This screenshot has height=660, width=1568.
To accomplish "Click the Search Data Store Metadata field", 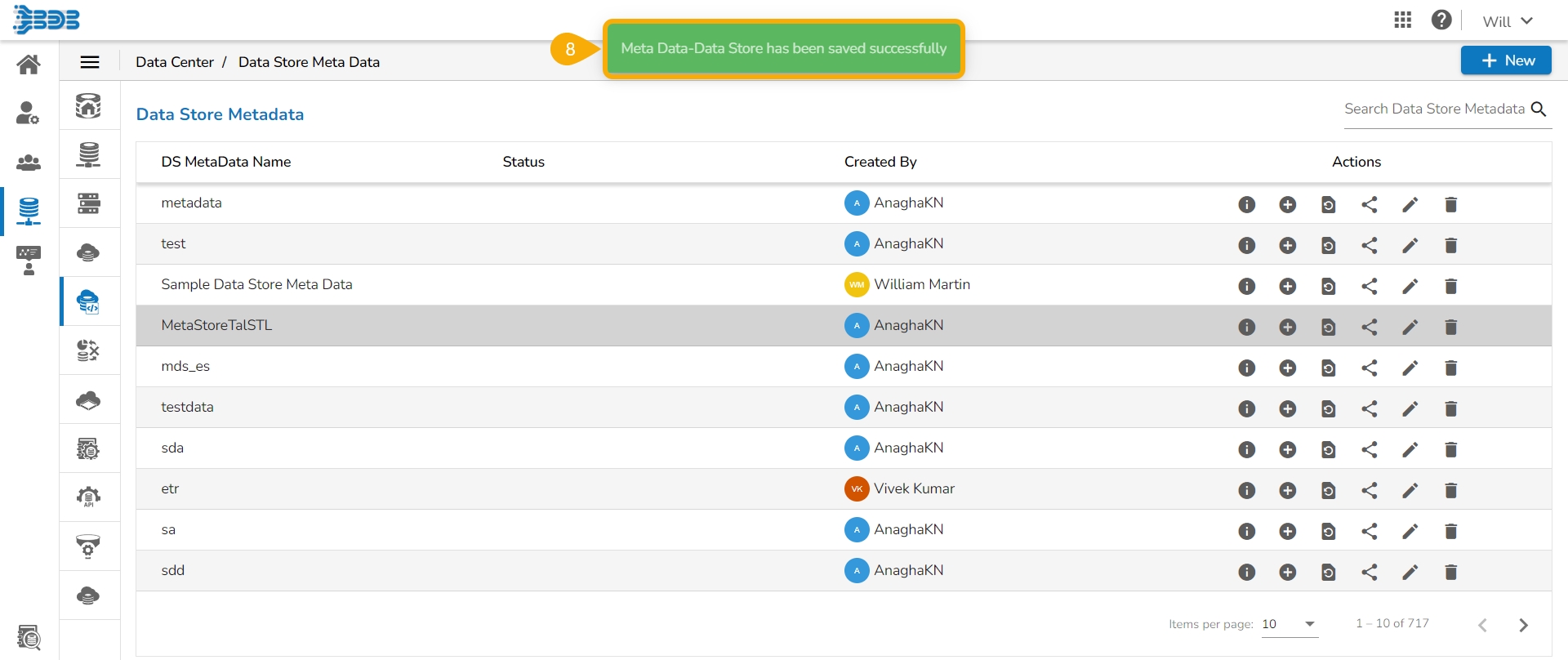I will [x=1434, y=109].
